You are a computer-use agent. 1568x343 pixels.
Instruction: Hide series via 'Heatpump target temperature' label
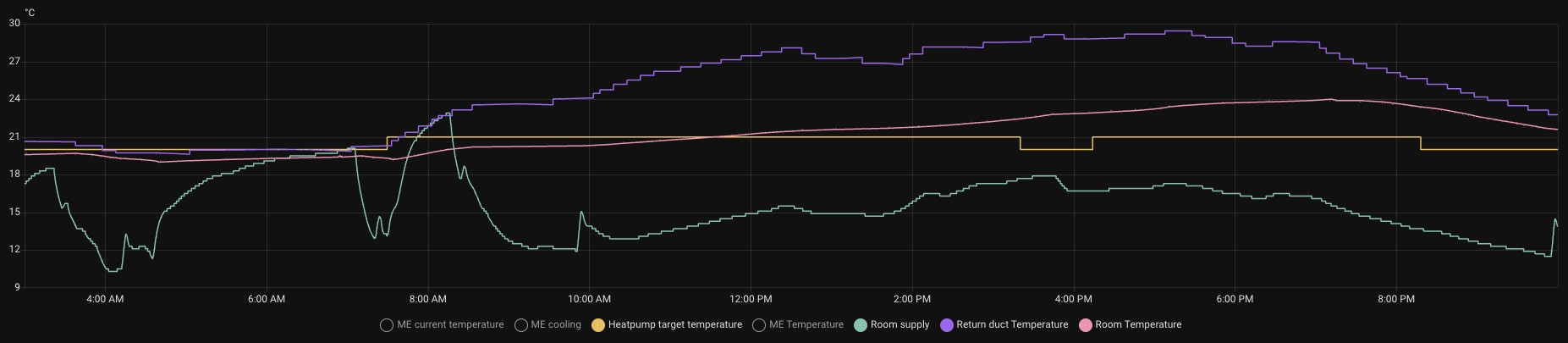pos(674,325)
